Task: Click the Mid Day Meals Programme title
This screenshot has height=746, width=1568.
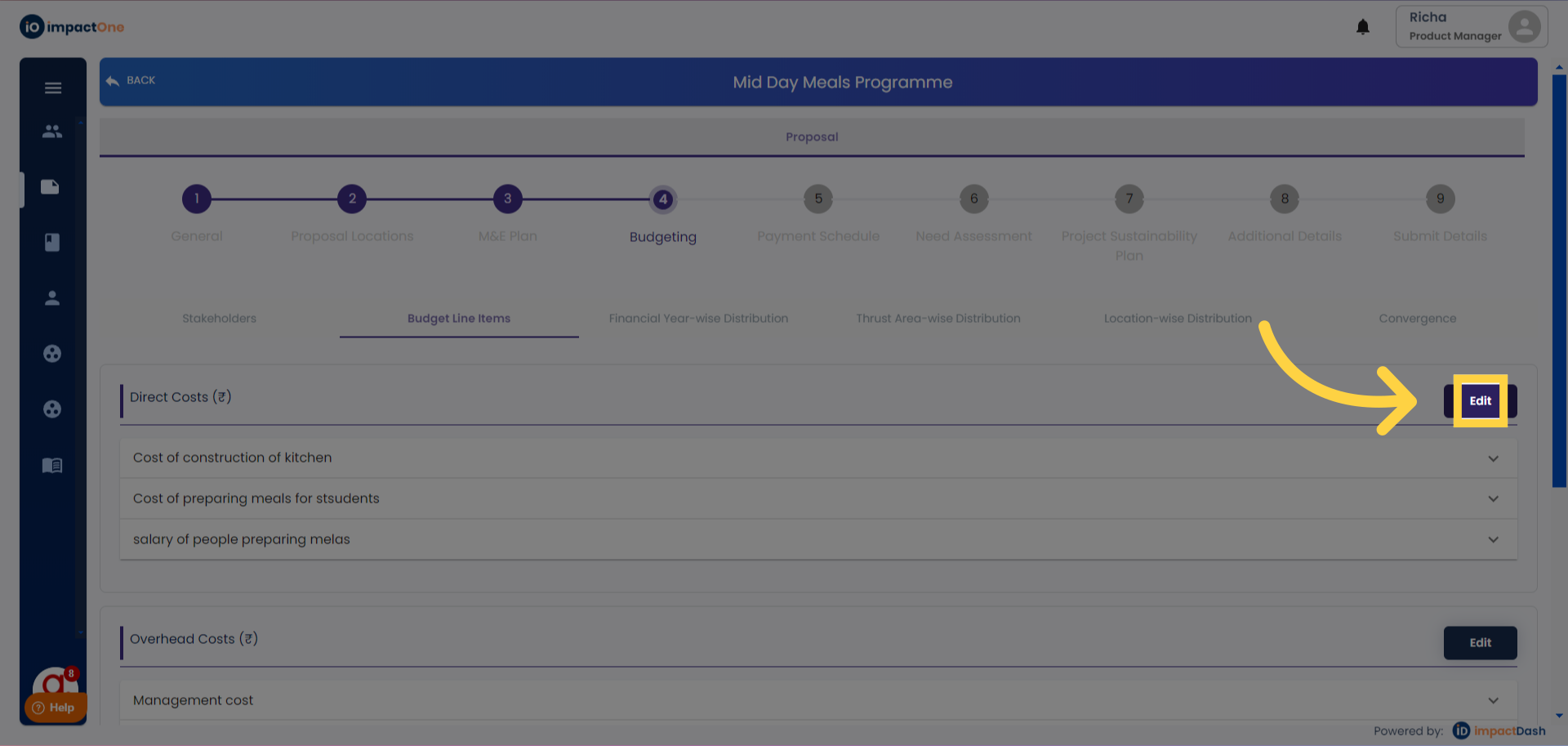Action: (843, 83)
